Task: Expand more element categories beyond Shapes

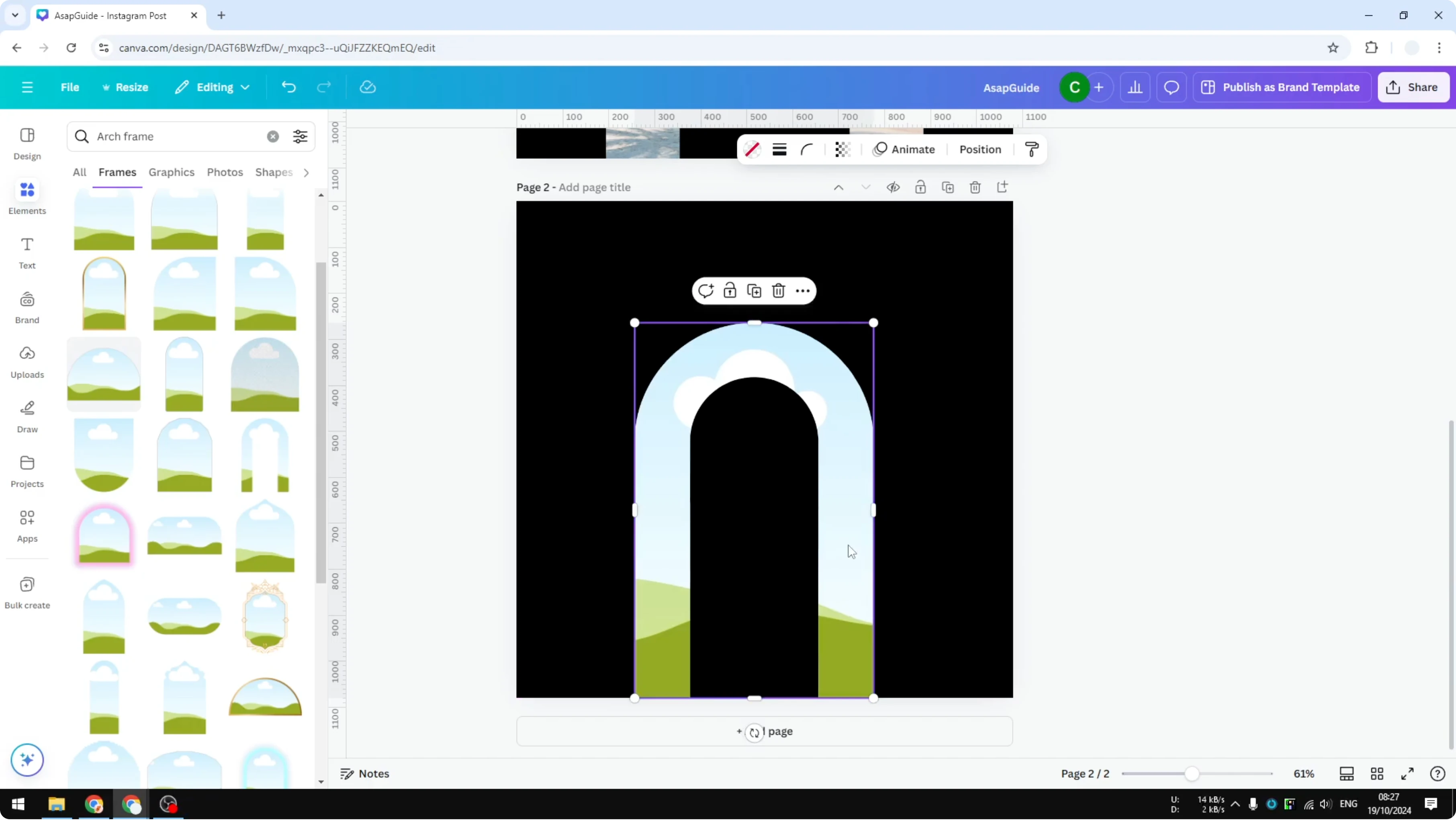Action: (306, 172)
